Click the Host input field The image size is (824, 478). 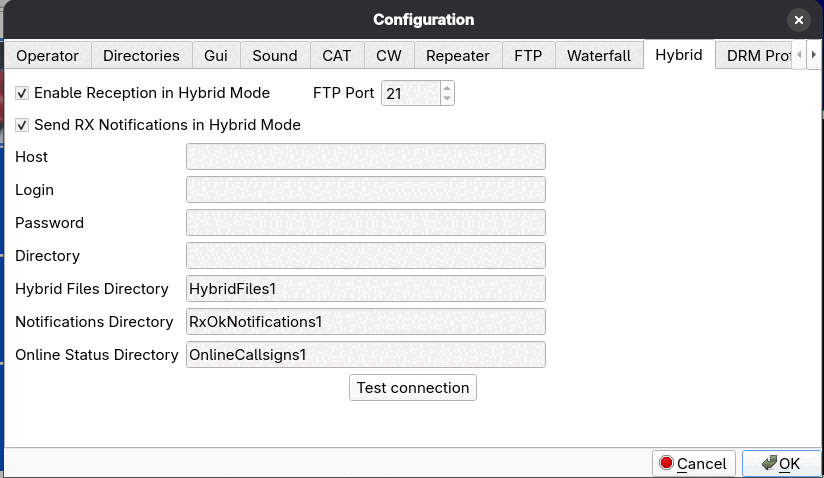point(366,157)
